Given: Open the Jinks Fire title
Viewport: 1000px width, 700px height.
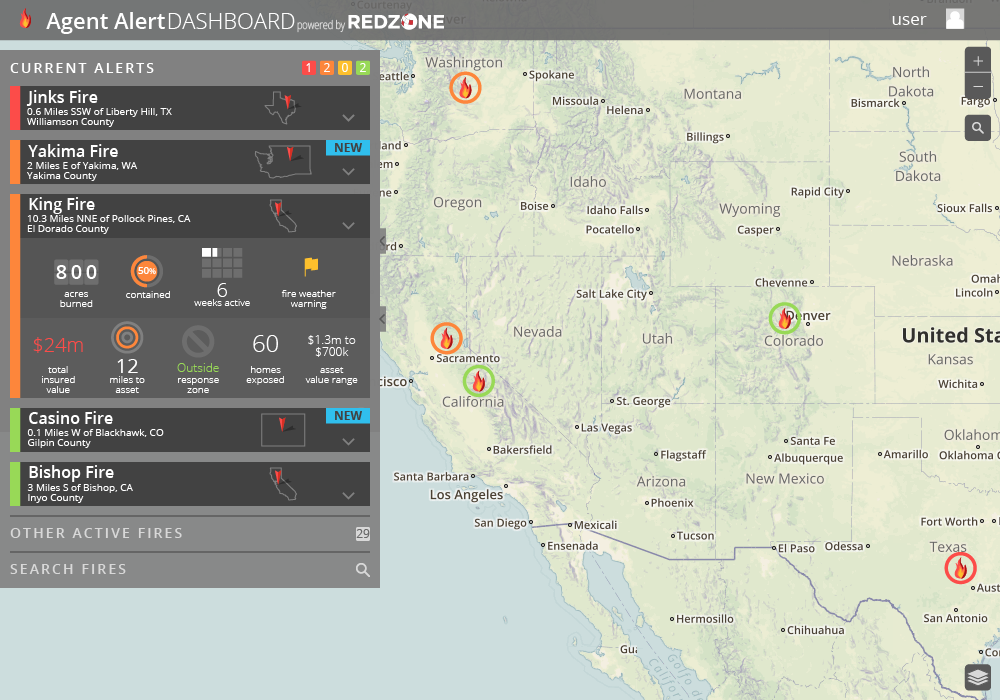Looking at the screenshot, I should tap(62, 98).
